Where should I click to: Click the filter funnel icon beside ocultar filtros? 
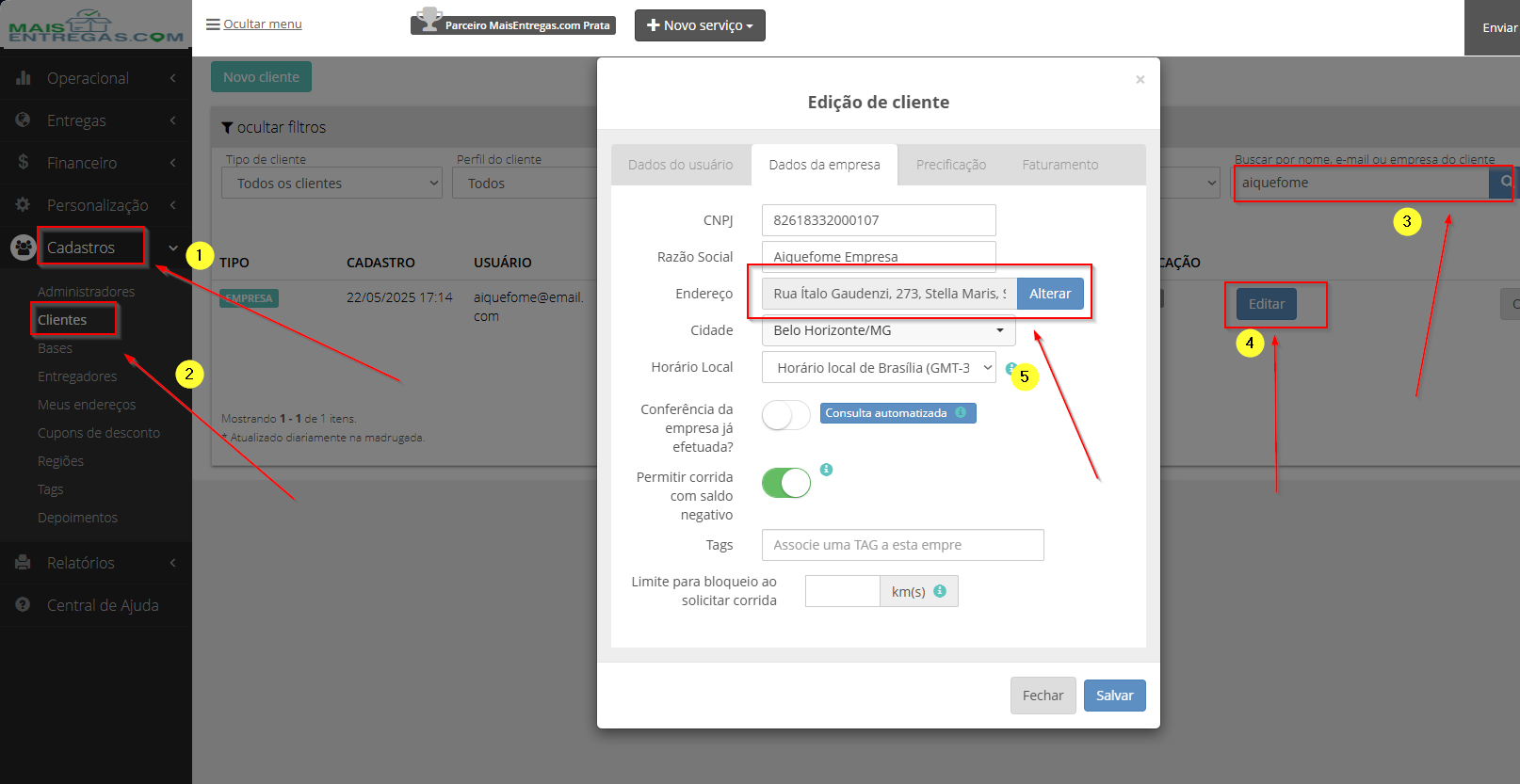coord(227,127)
